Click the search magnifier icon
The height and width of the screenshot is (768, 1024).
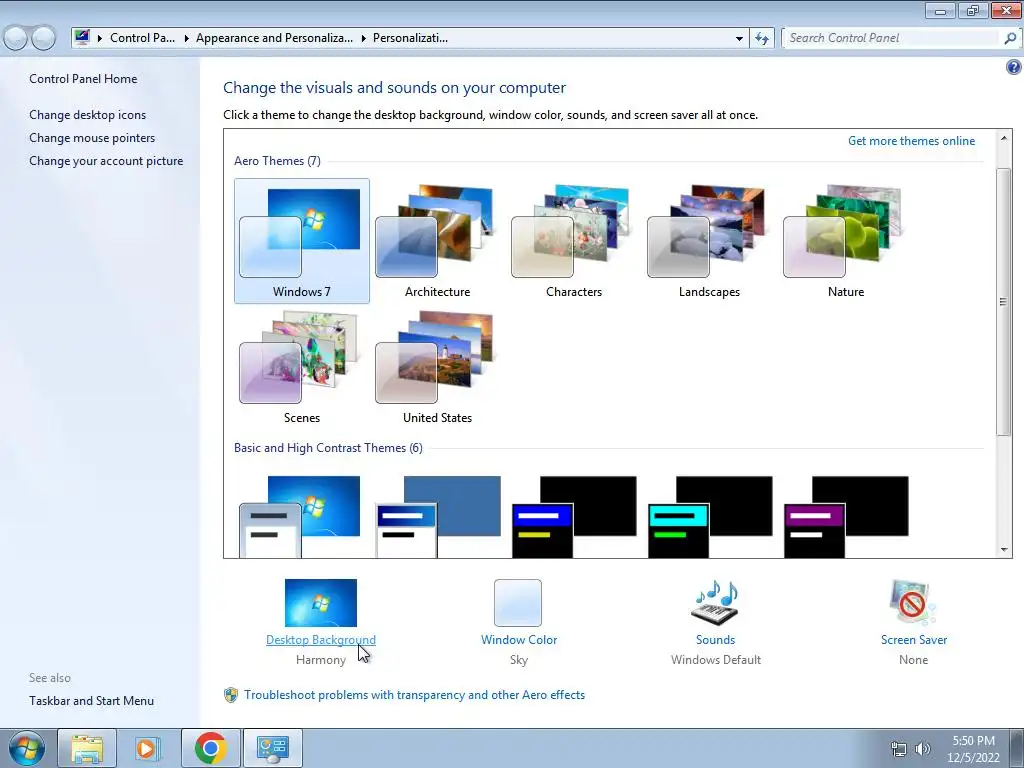tap(1010, 38)
